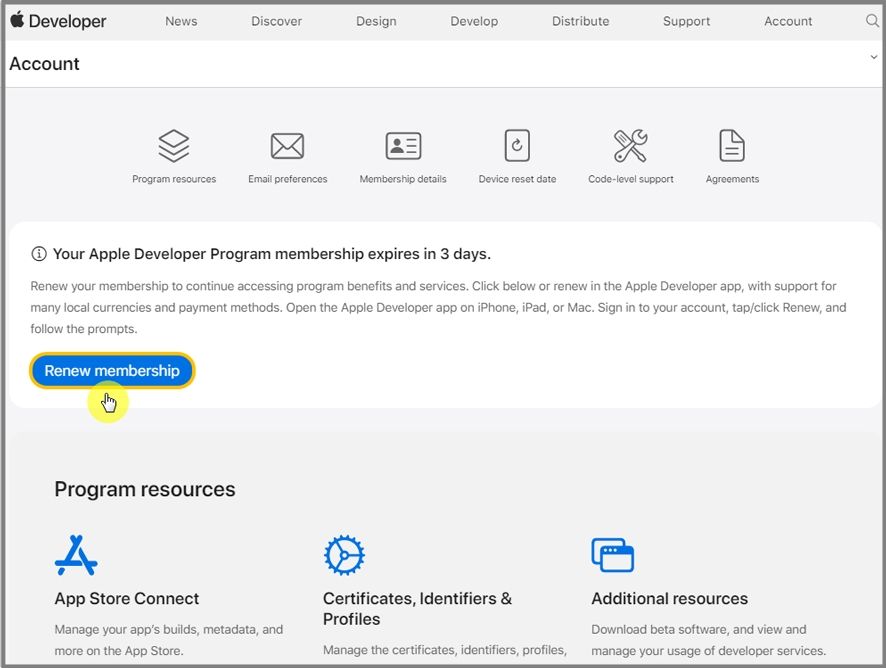Image resolution: width=886 pixels, height=668 pixels.
Task: Click the Apple Developer logo
Action: (58, 21)
